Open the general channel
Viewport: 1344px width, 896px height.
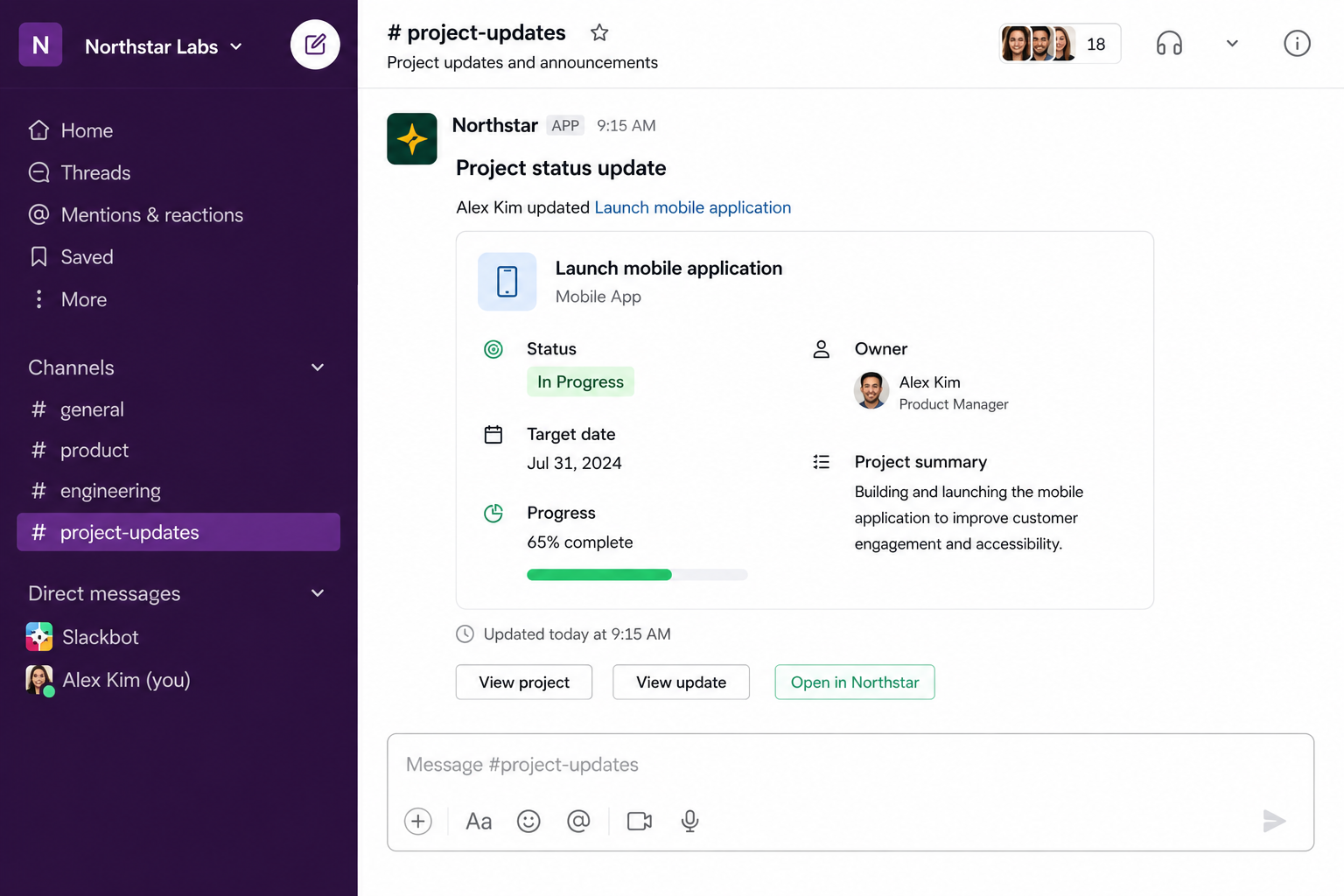(x=178, y=409)
